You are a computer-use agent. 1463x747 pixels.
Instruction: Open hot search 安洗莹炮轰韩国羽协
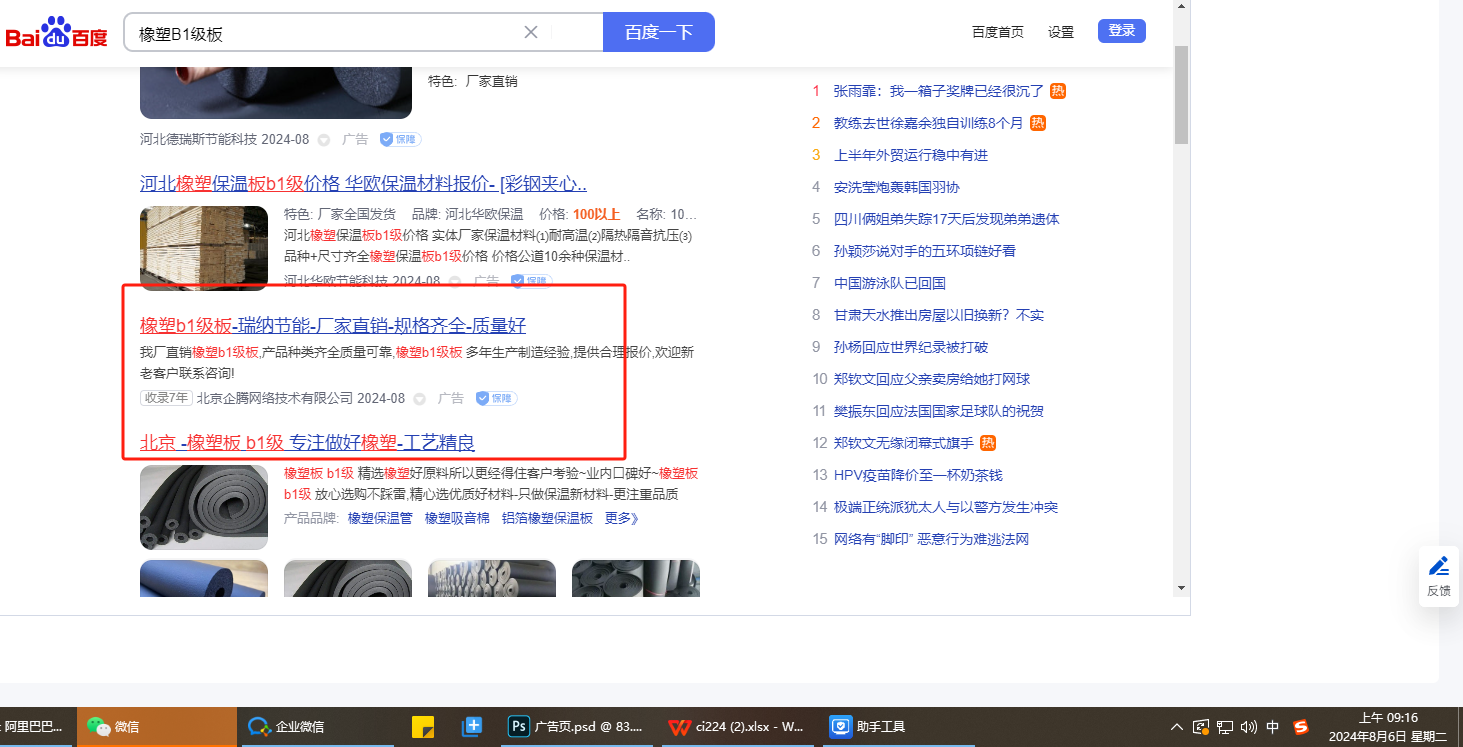point(897,187)
